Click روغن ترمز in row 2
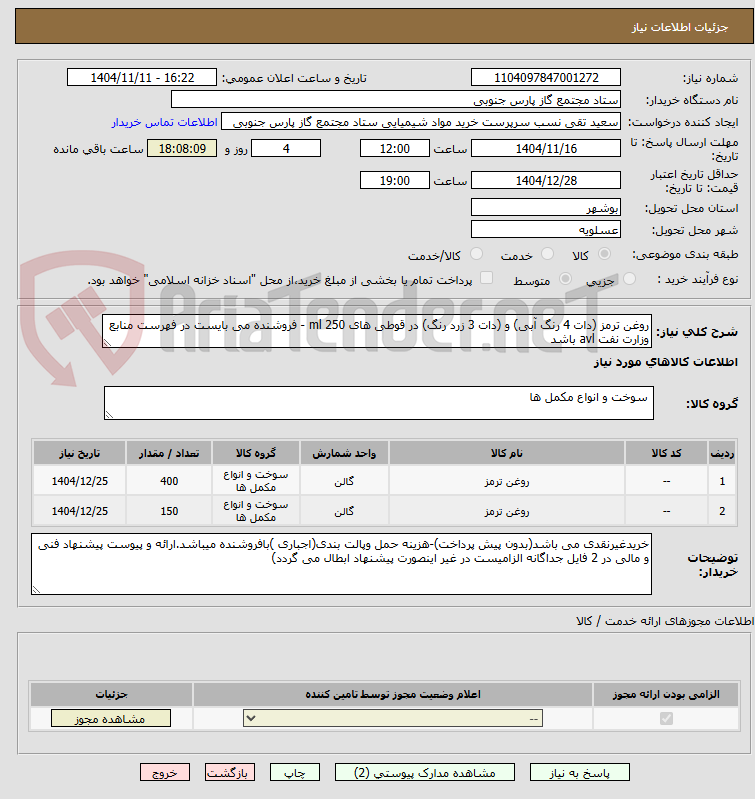Image resolution: width=755 pixels, height=799 pixels. pyautogui.click(x=506, y=511)
